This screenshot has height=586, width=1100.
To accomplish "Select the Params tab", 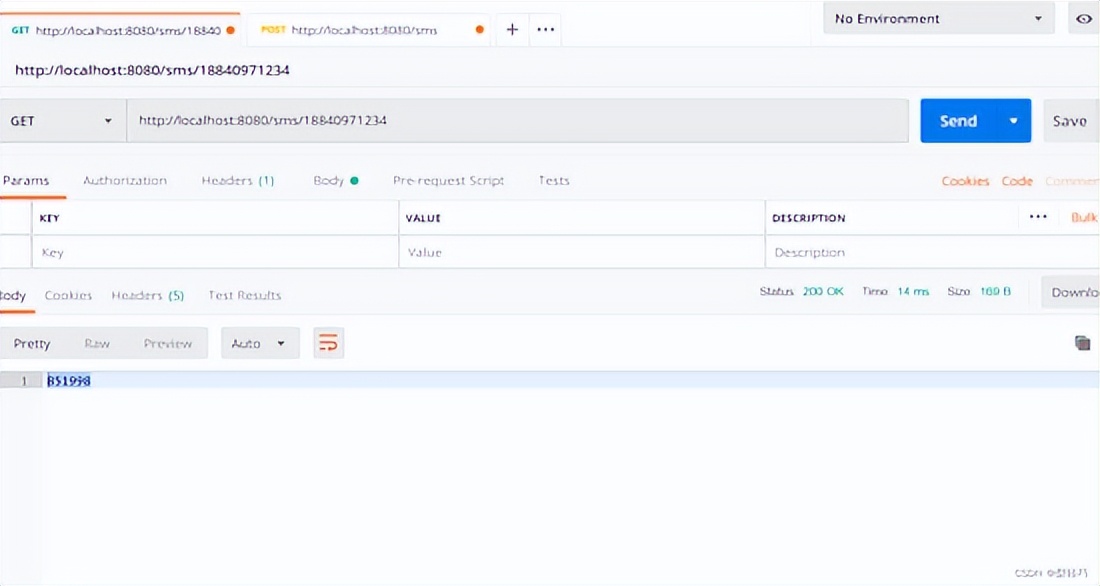I will pyautogui.click(x=26, y=180).
